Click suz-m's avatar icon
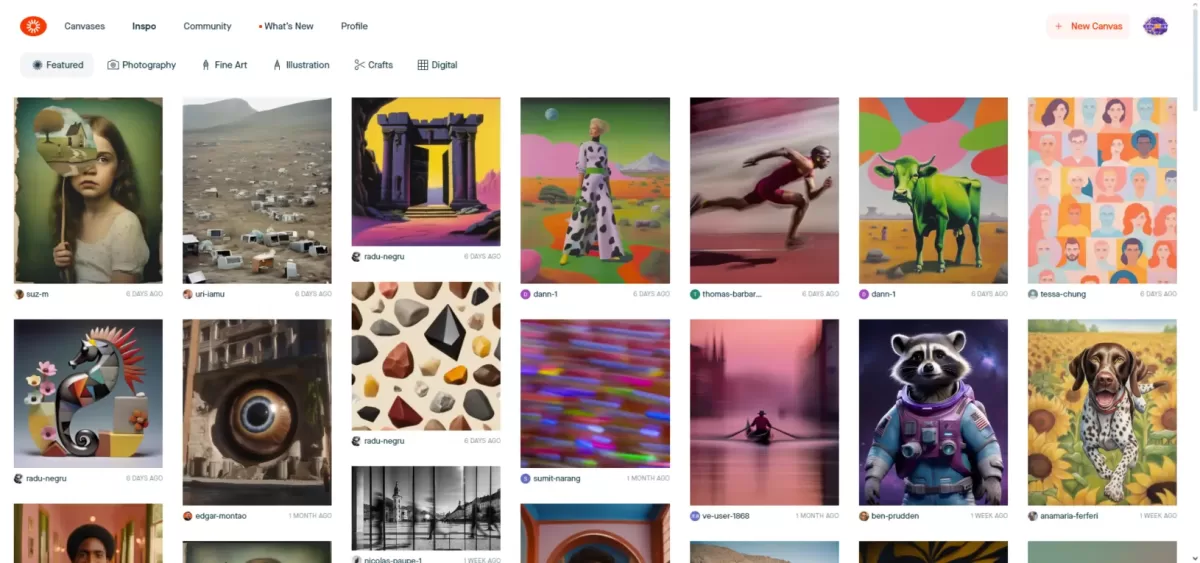The image size is (1200, 563). (x=19, y=294)
